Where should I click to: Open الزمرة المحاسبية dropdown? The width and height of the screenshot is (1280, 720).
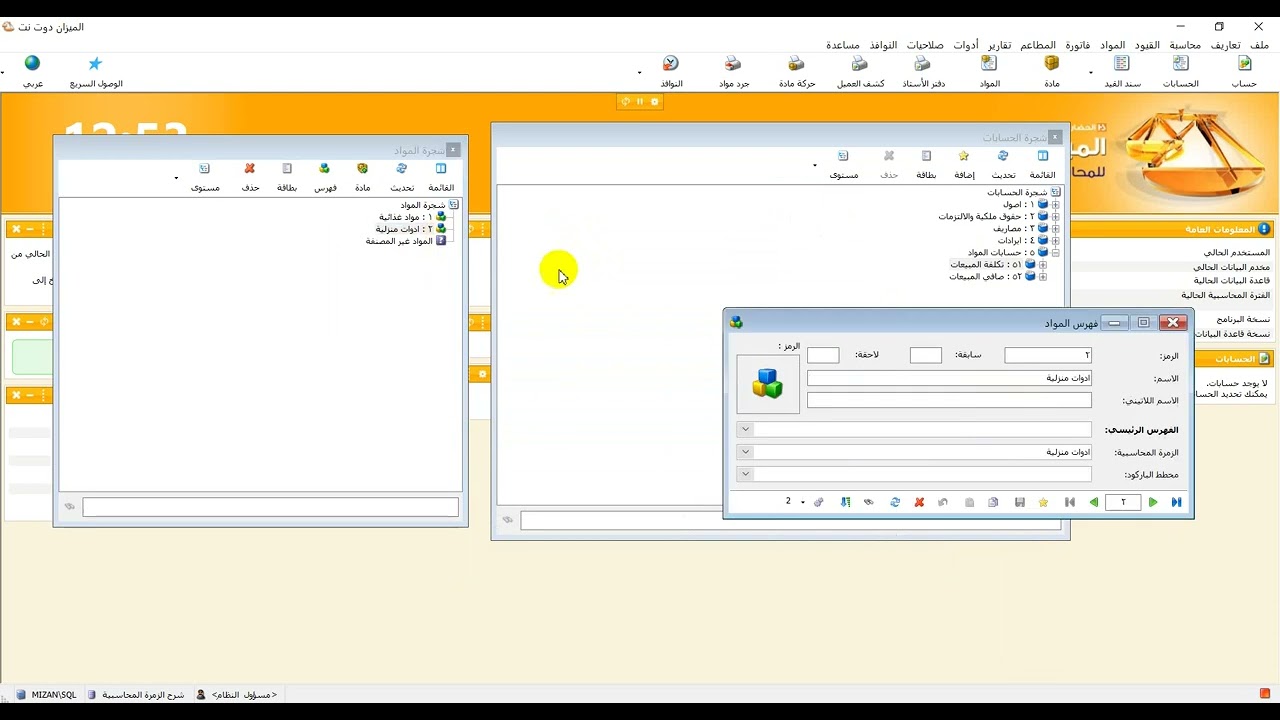tap(745, 452)
